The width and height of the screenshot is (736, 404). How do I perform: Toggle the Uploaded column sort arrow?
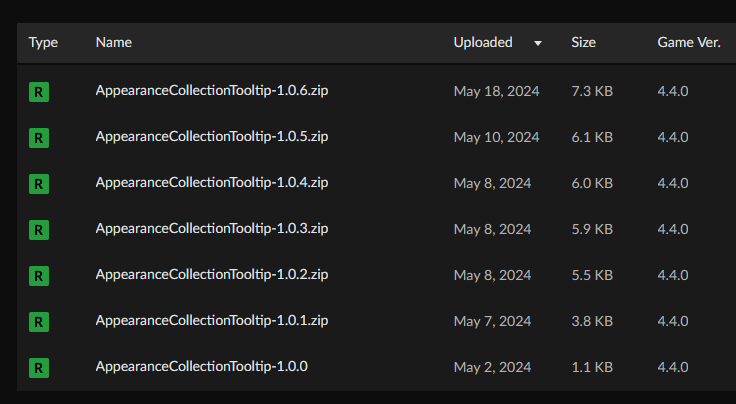coord(538,43)
